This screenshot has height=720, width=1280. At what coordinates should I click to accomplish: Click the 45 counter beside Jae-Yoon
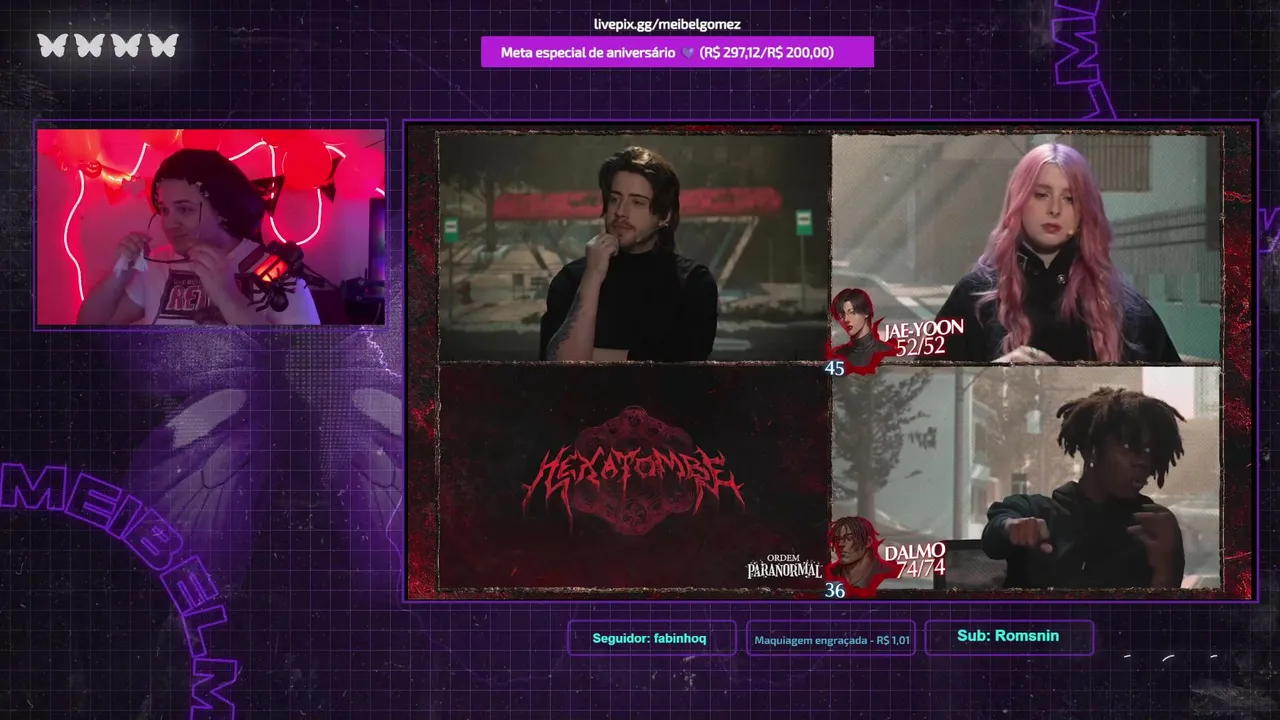pos(834,369)
